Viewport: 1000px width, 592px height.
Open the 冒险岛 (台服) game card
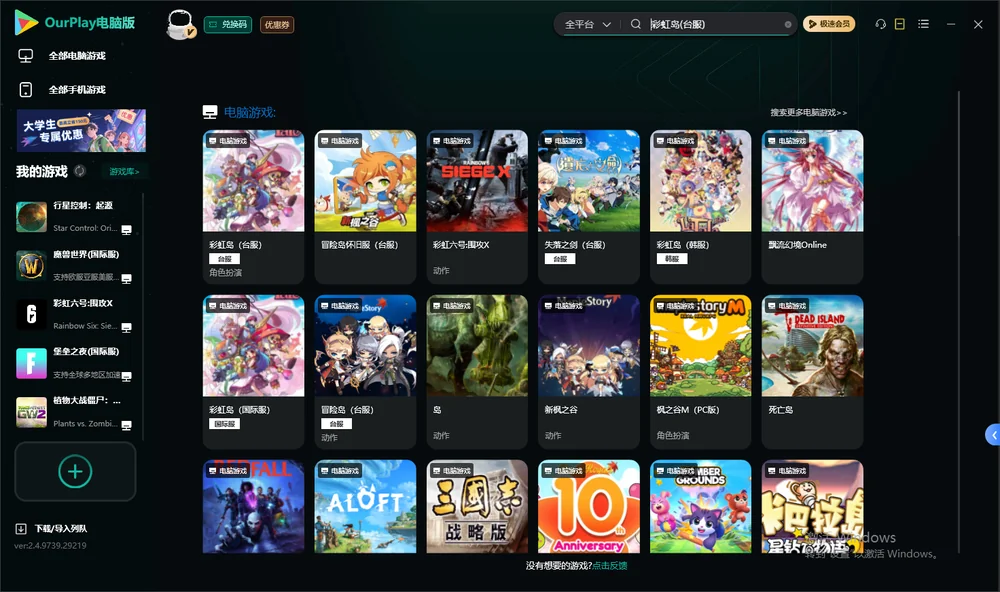365,372
